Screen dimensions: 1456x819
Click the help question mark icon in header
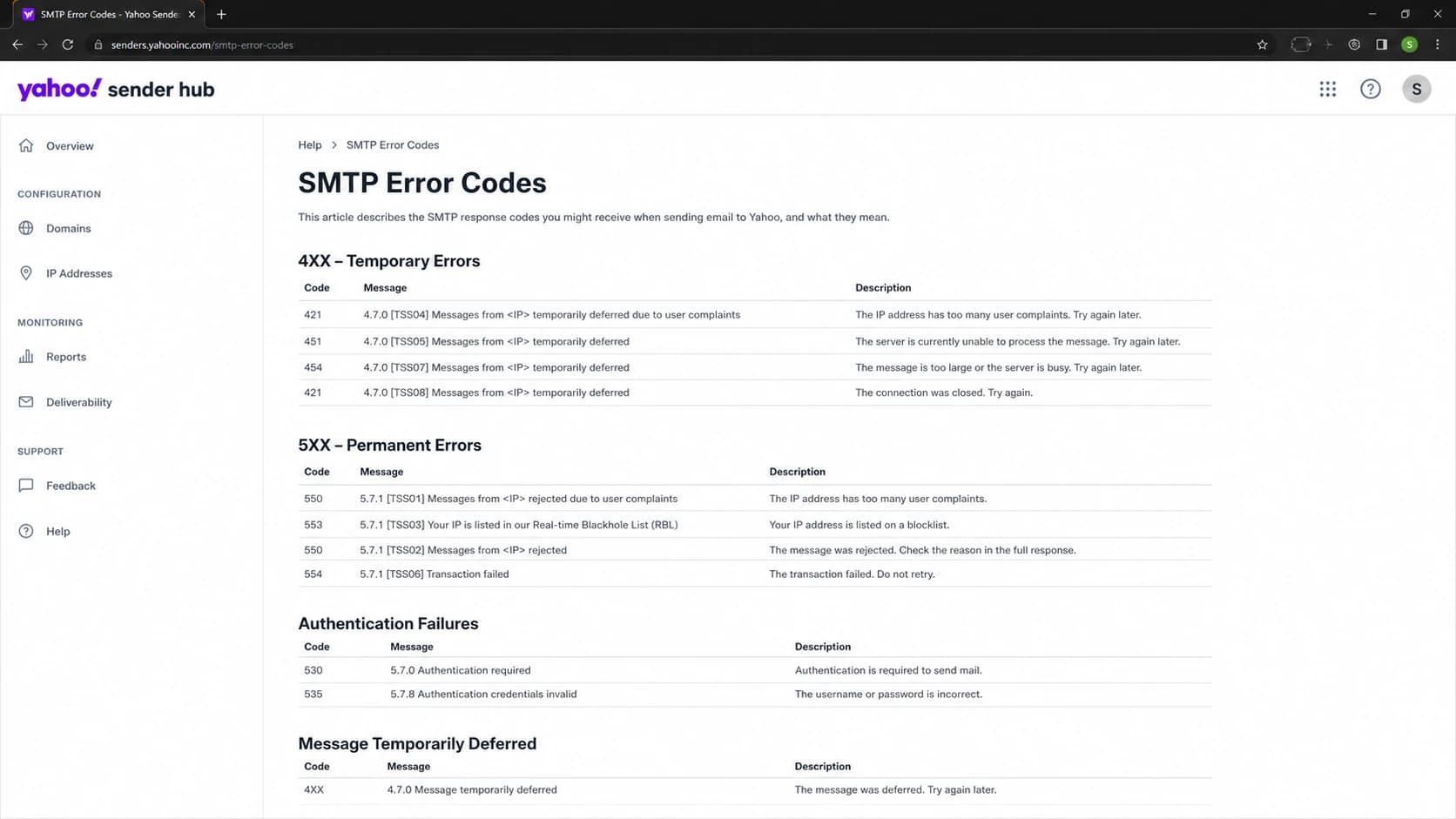coord(1370,89)
